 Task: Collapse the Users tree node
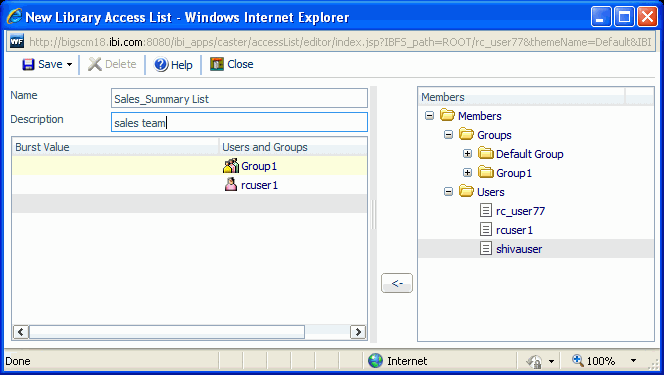pos(448,191)
